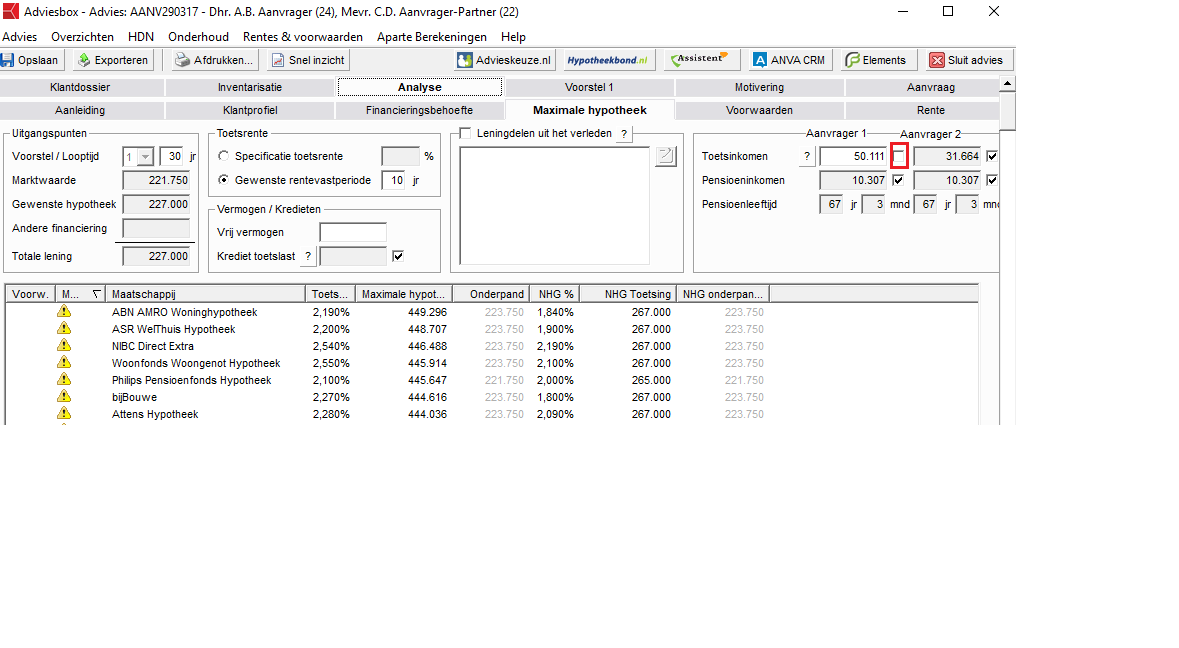Screen dimensions: 1179x648
Task: Select Specificatie toetsrente radio button
Action: 223,156
